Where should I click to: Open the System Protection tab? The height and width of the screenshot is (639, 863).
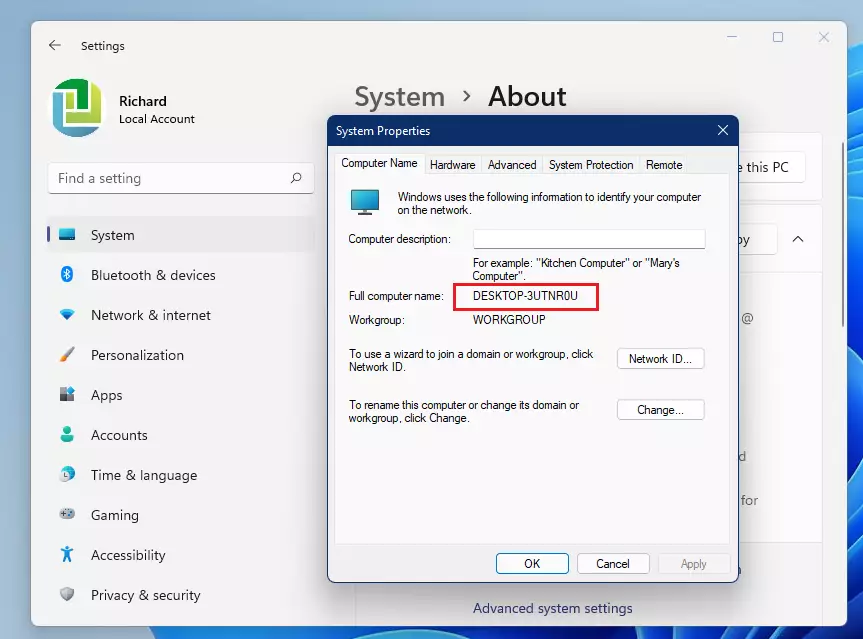pos(591,165)
